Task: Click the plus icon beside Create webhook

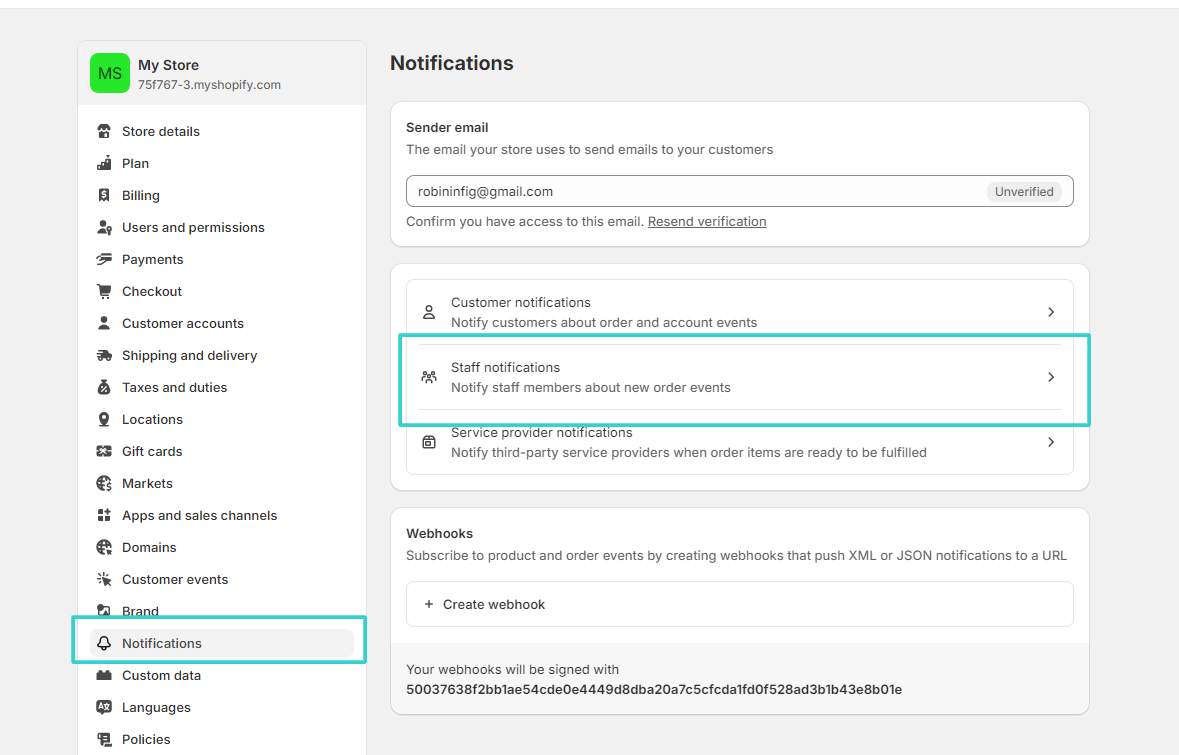Action: 429,604
